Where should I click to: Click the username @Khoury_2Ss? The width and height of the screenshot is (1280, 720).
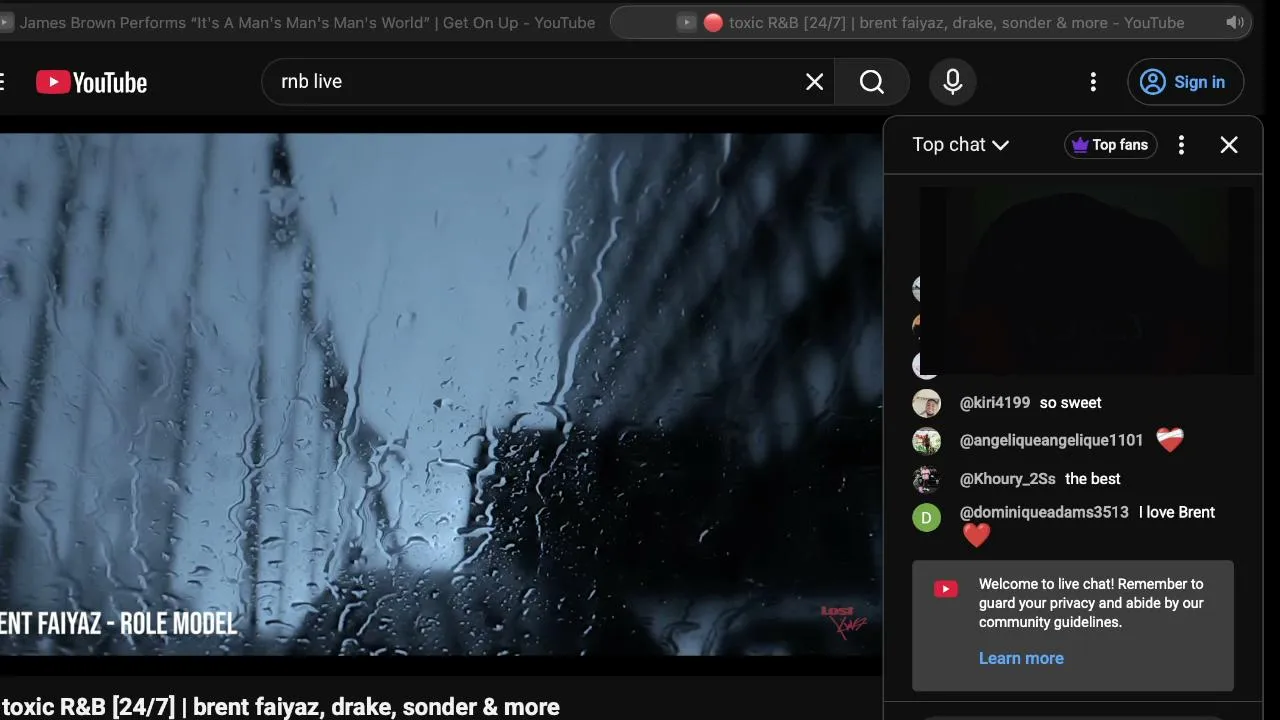[1008, 479]
